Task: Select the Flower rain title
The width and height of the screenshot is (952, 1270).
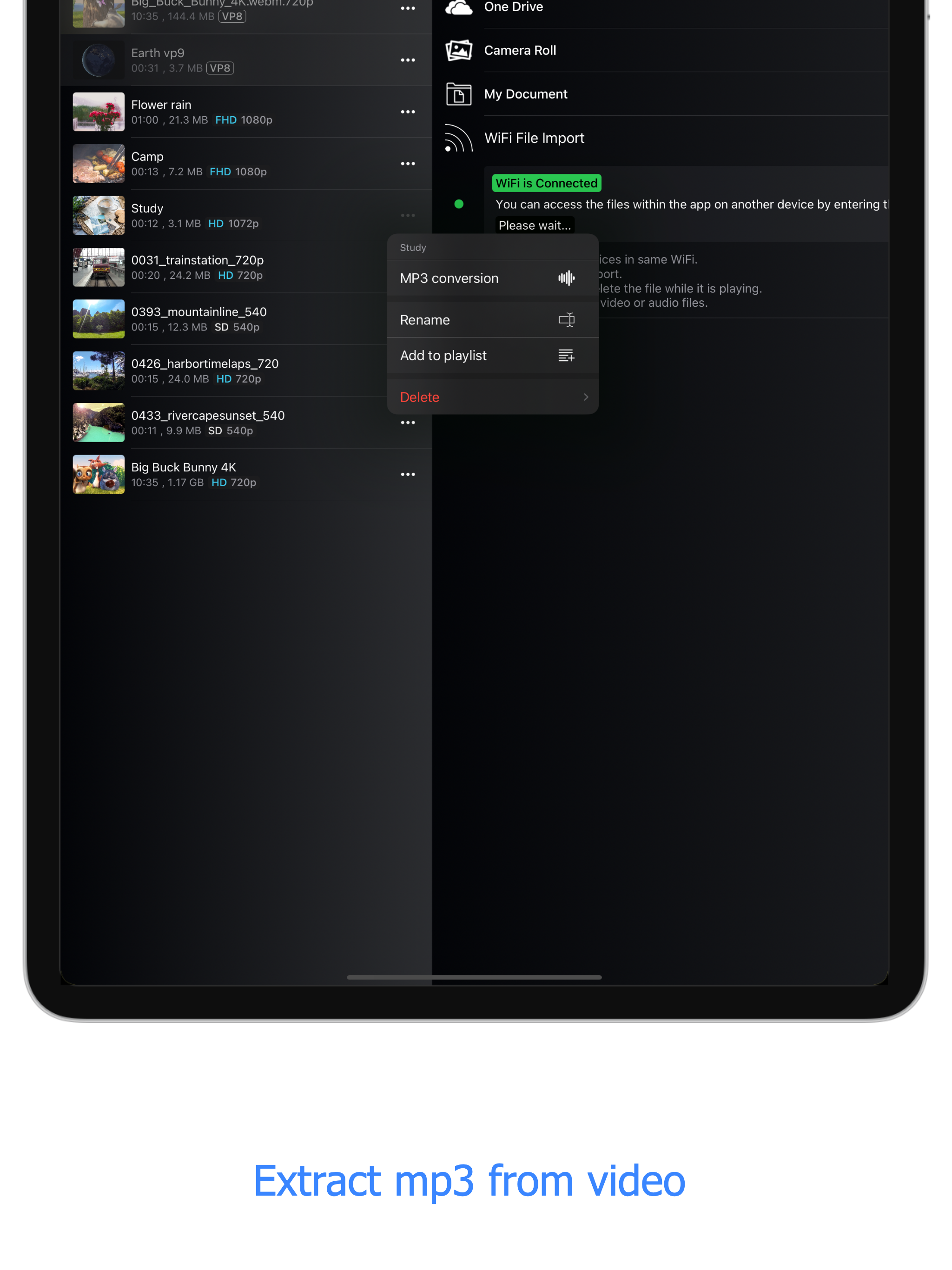Action: tap(161, 105)
